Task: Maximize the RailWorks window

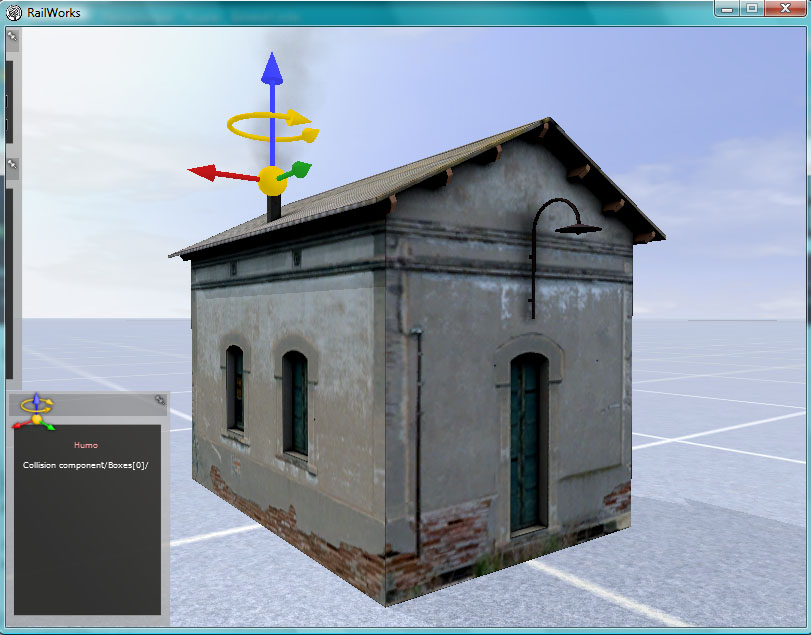Action: (751, 8)
